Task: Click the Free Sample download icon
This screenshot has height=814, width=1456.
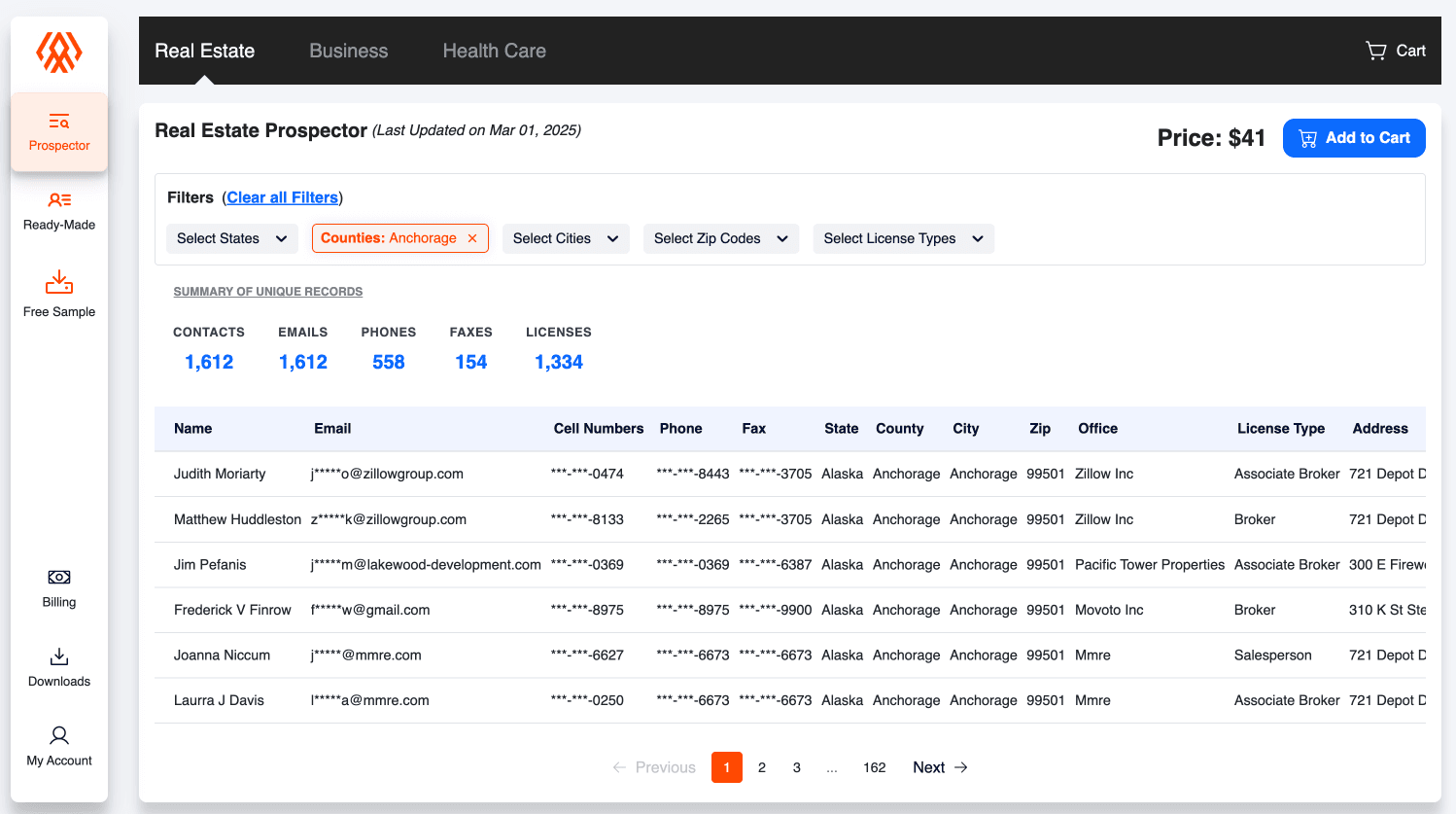Action: click(59, 282)
